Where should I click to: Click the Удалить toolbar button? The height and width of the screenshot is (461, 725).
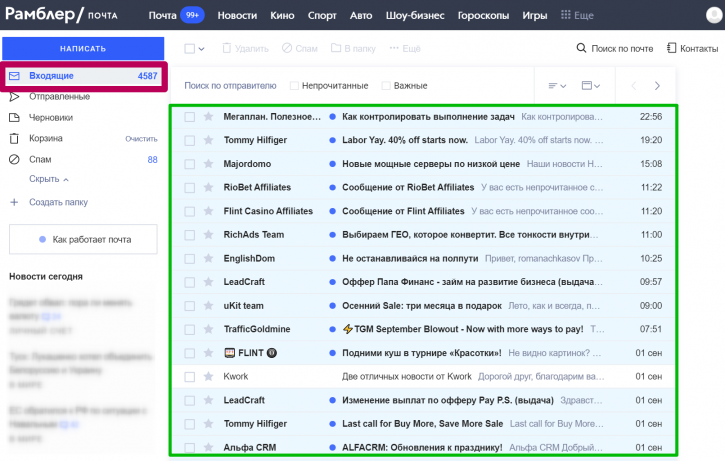tap(246, 48)
